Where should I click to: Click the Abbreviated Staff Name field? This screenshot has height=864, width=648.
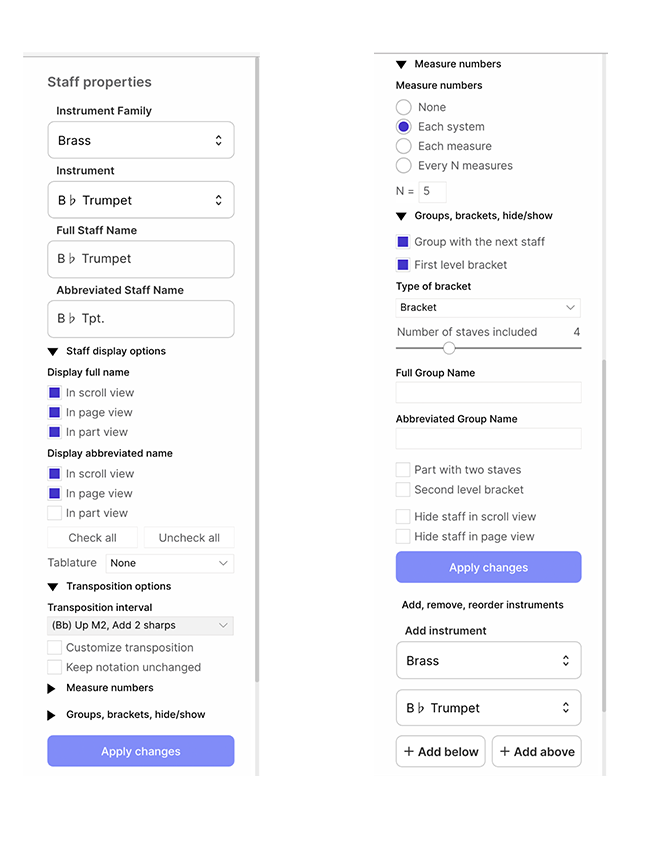coord(141,319)
